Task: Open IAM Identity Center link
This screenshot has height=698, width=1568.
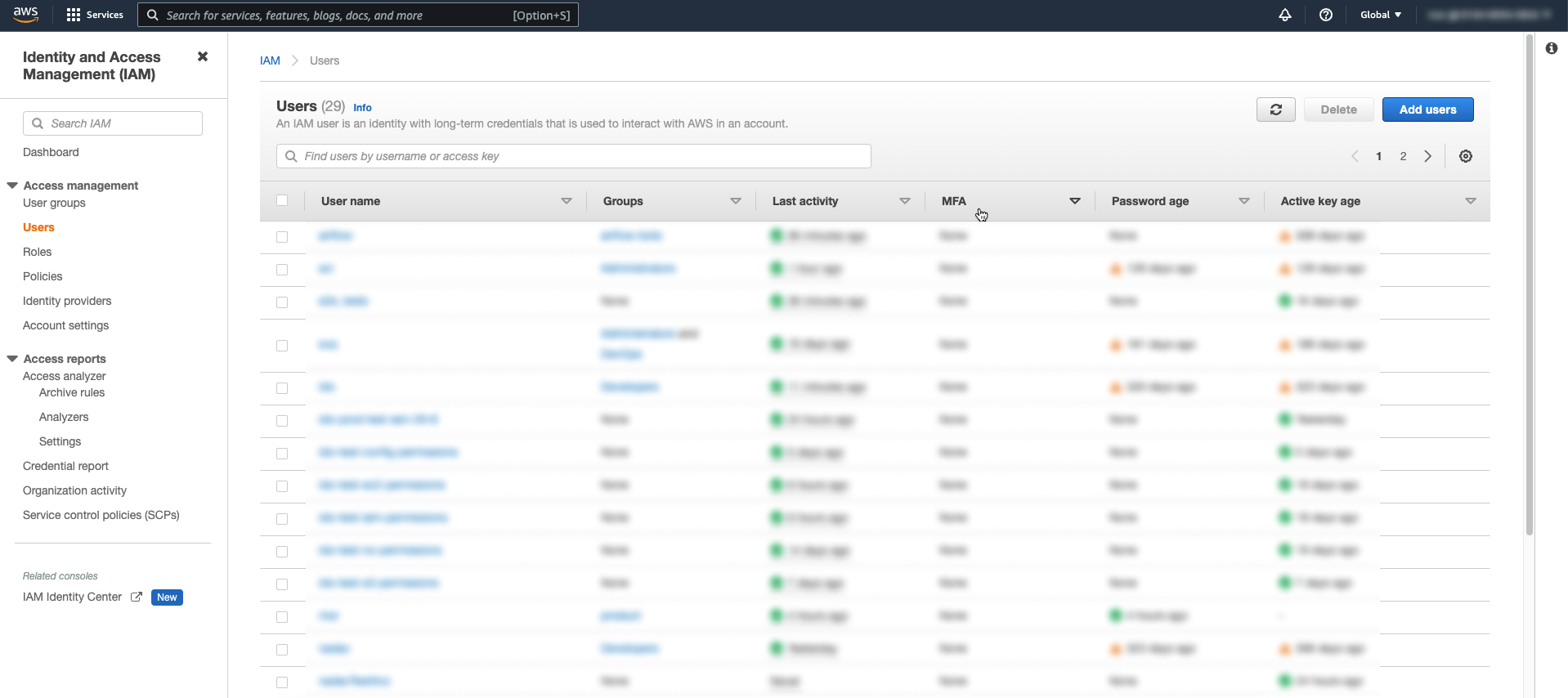Action: [x=72, y=597]
